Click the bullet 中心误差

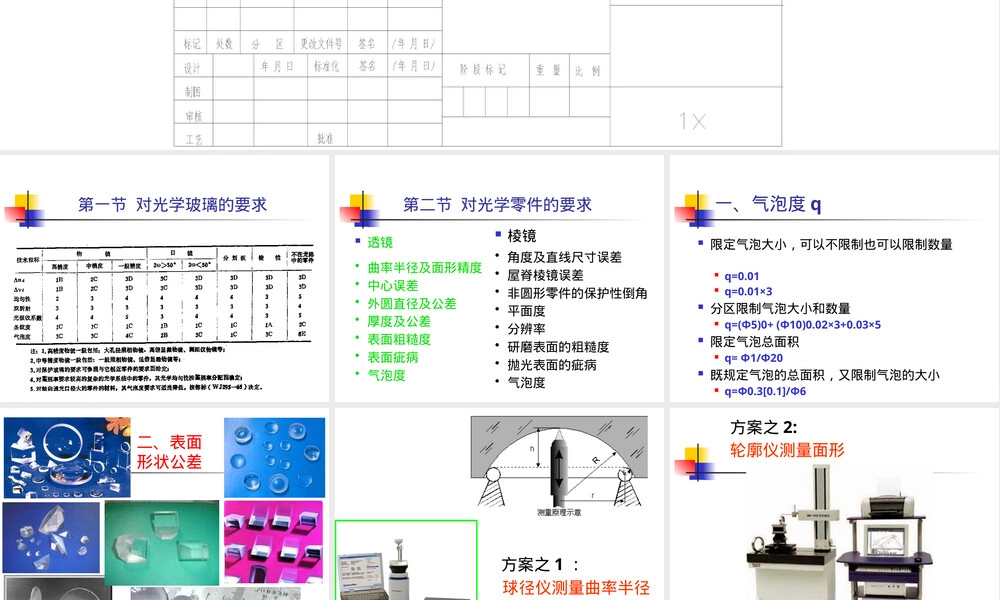coord(393,286)
